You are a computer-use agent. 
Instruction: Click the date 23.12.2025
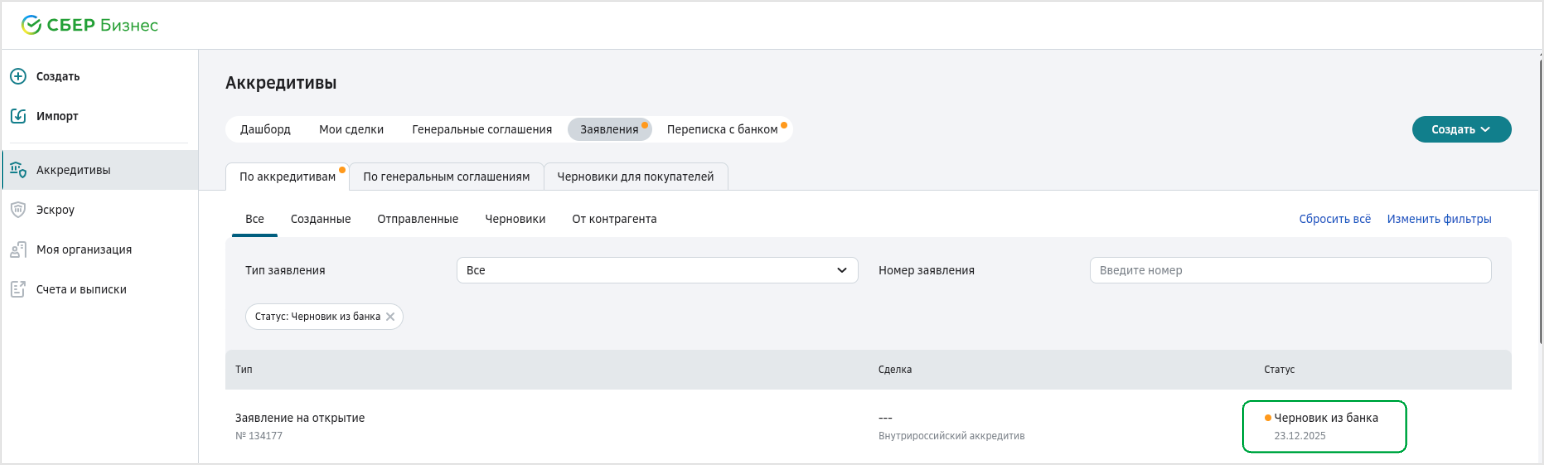pos(1298,436)
